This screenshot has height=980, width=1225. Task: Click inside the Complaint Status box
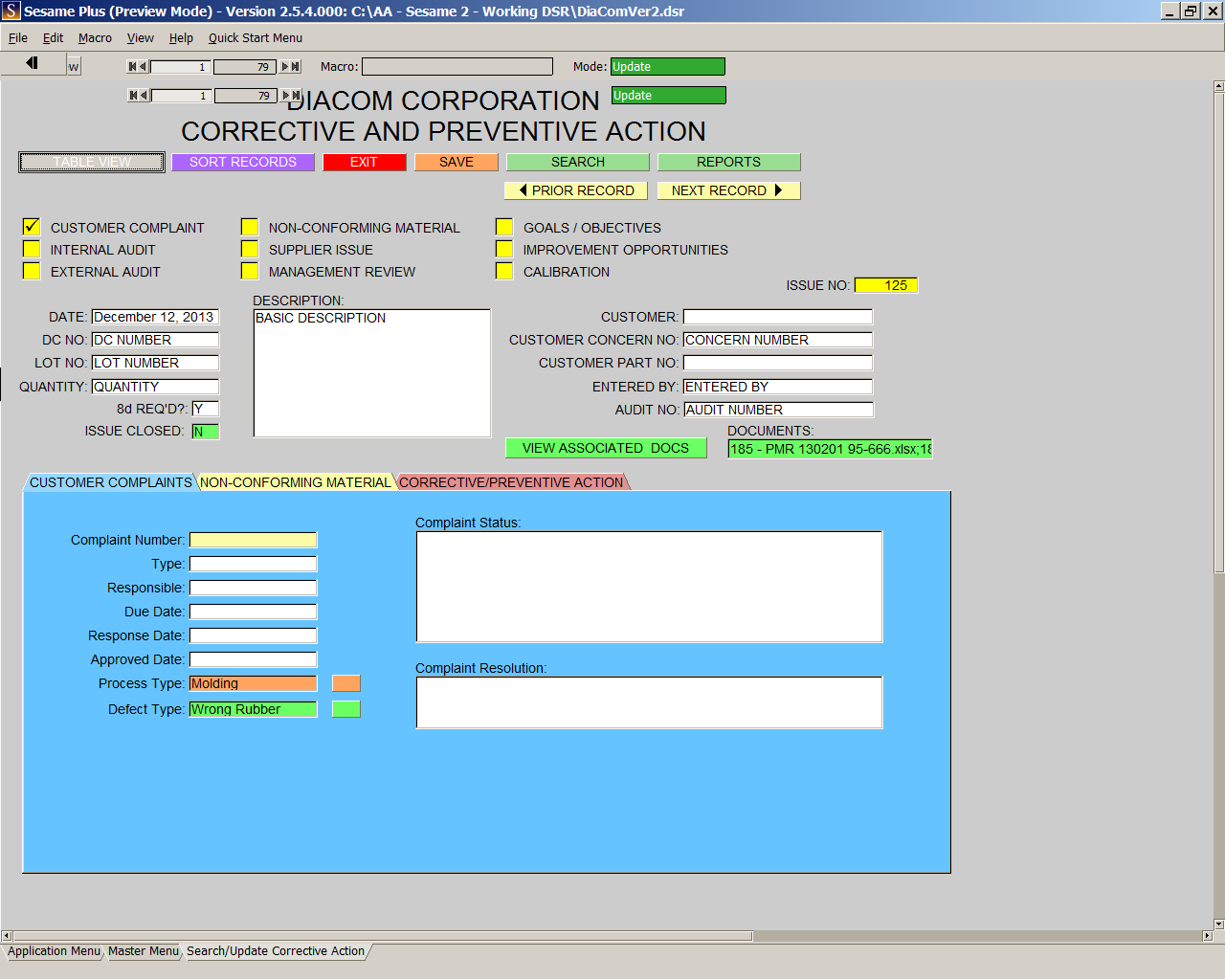tap(649, 587)
